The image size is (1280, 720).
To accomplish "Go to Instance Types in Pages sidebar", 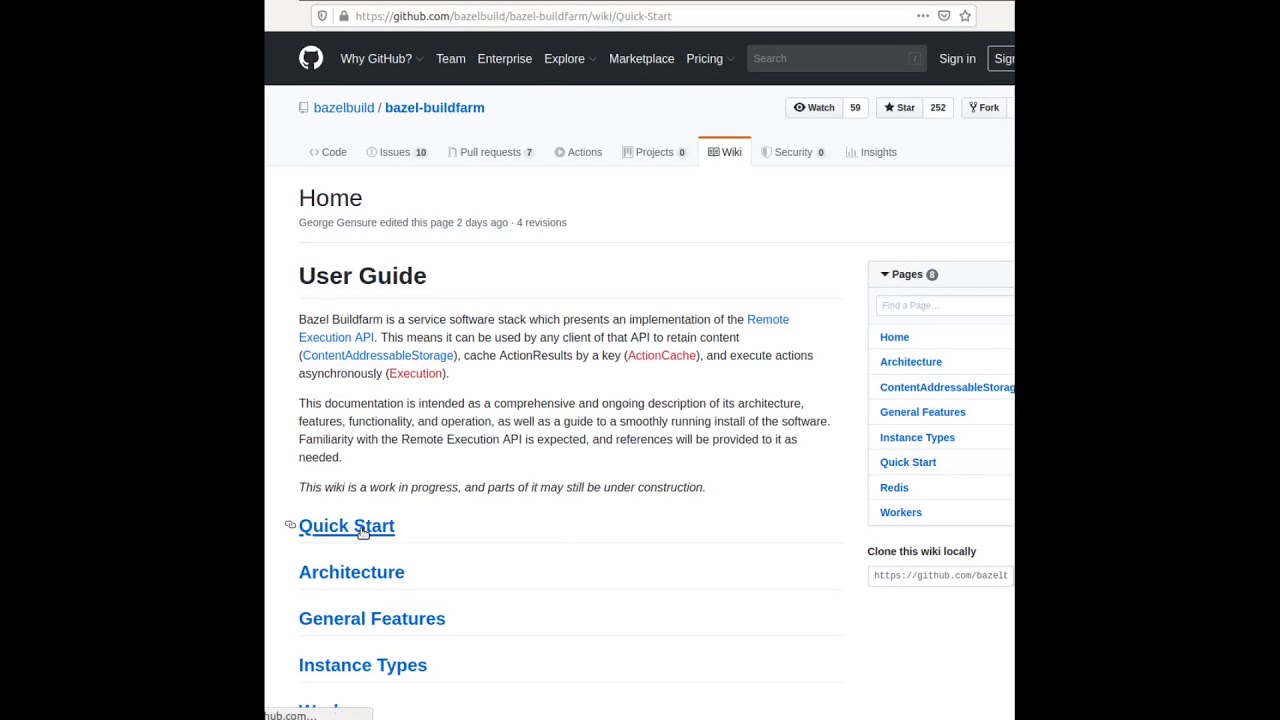I will coord(917,438).
